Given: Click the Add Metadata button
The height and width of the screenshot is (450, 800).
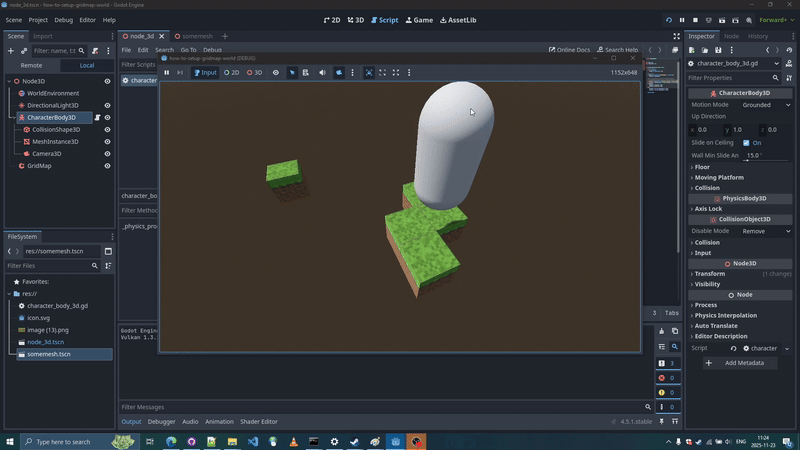Looking at the screenshot, I should tap(740, 363).
